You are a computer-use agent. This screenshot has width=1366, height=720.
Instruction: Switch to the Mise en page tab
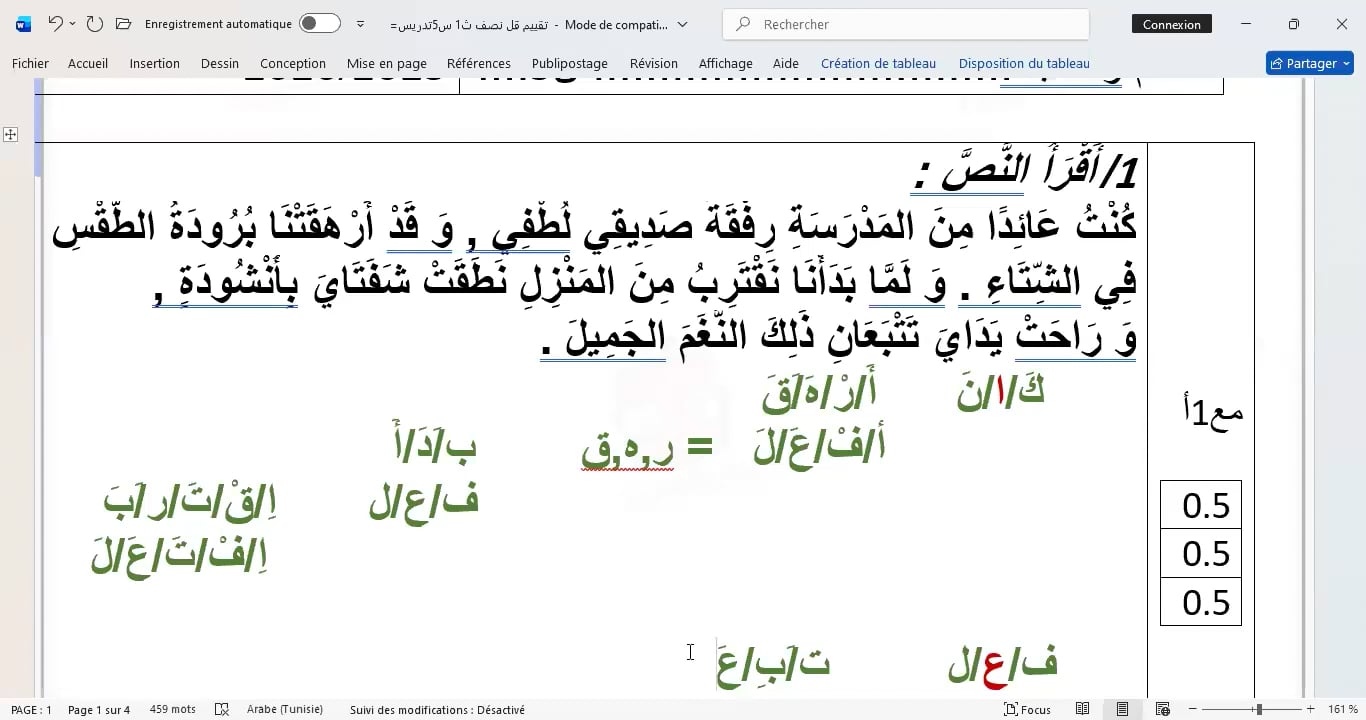coord(387,63)
